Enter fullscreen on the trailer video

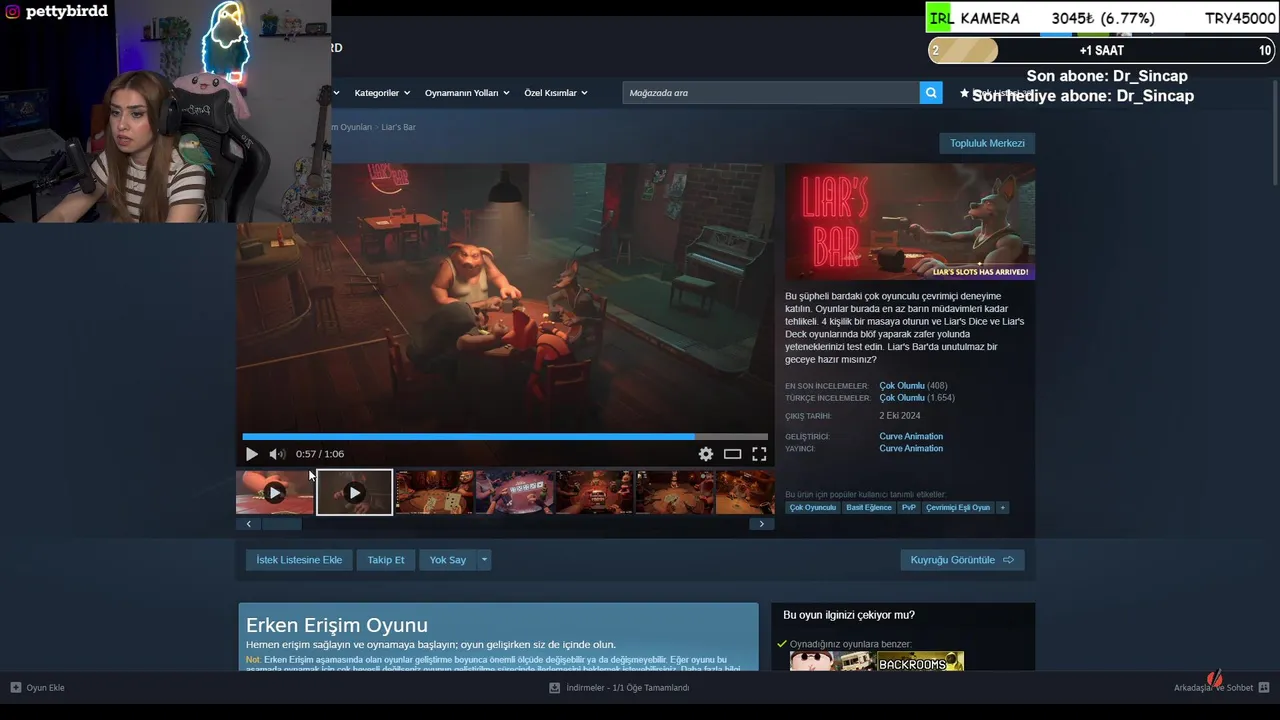[760, 454]
